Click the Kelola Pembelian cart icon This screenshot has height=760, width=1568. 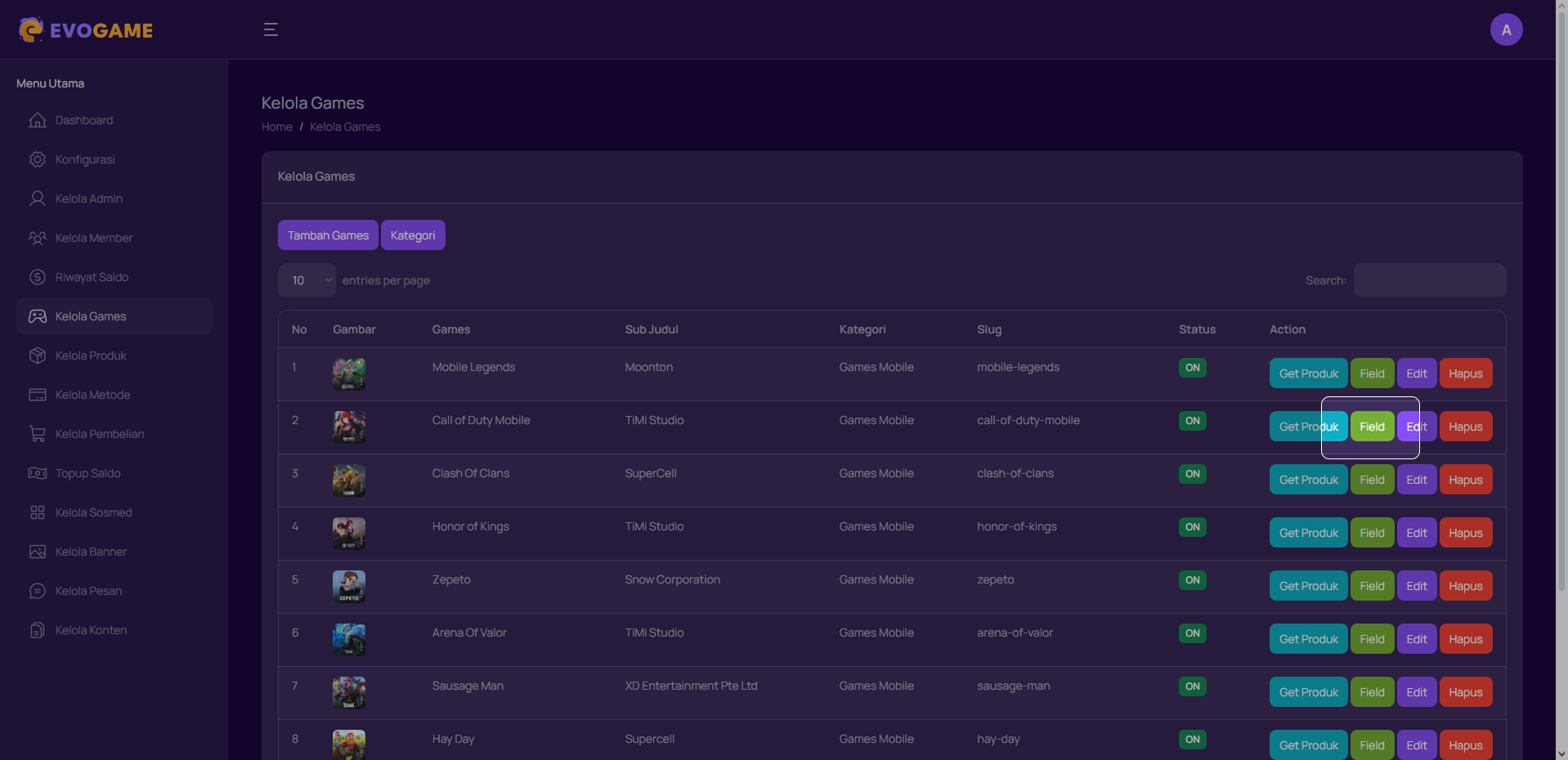coord(38,434)
